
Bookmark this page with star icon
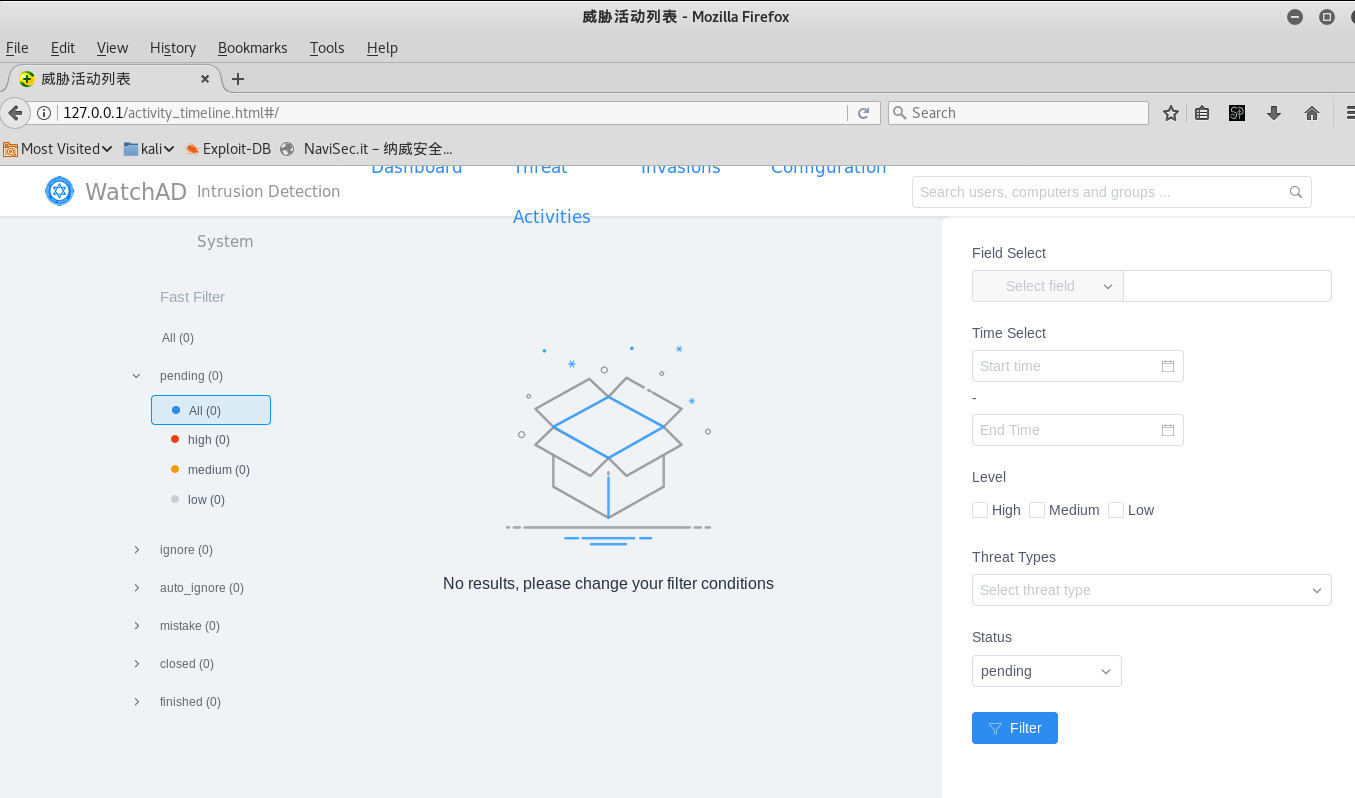pyautogui.click(x=1170, y=113)
